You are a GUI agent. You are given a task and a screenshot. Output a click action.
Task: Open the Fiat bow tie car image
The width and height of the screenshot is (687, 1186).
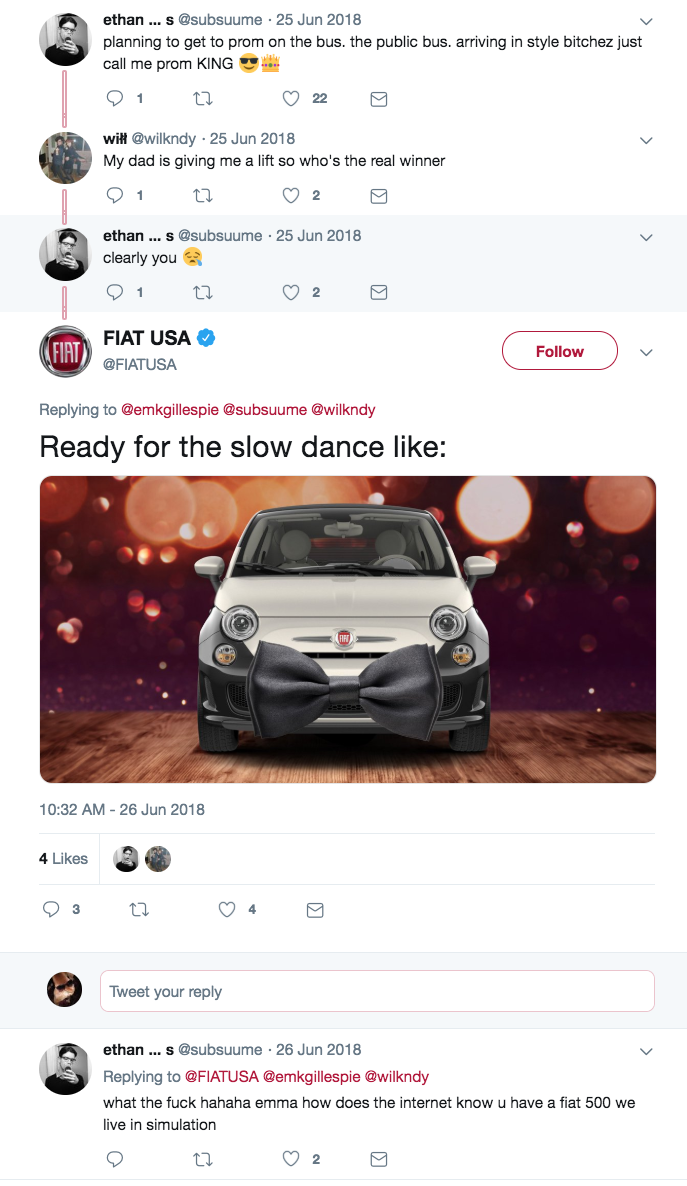pos(348,629)
